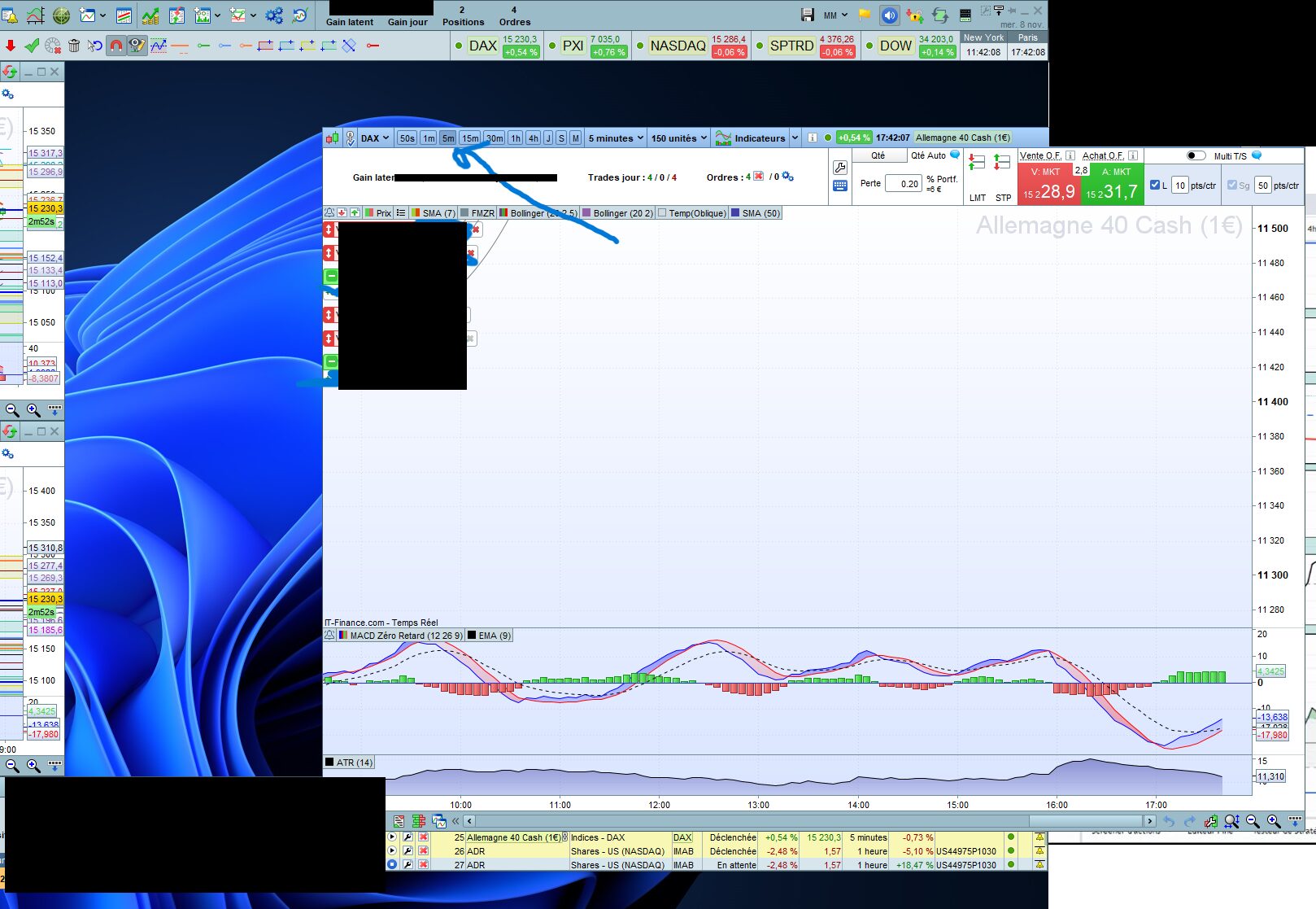Image resolution: width=1316 pixels, height=909 pixels.
Task: Toggle the Multi T/S switch
Action: coord(1196,155)
